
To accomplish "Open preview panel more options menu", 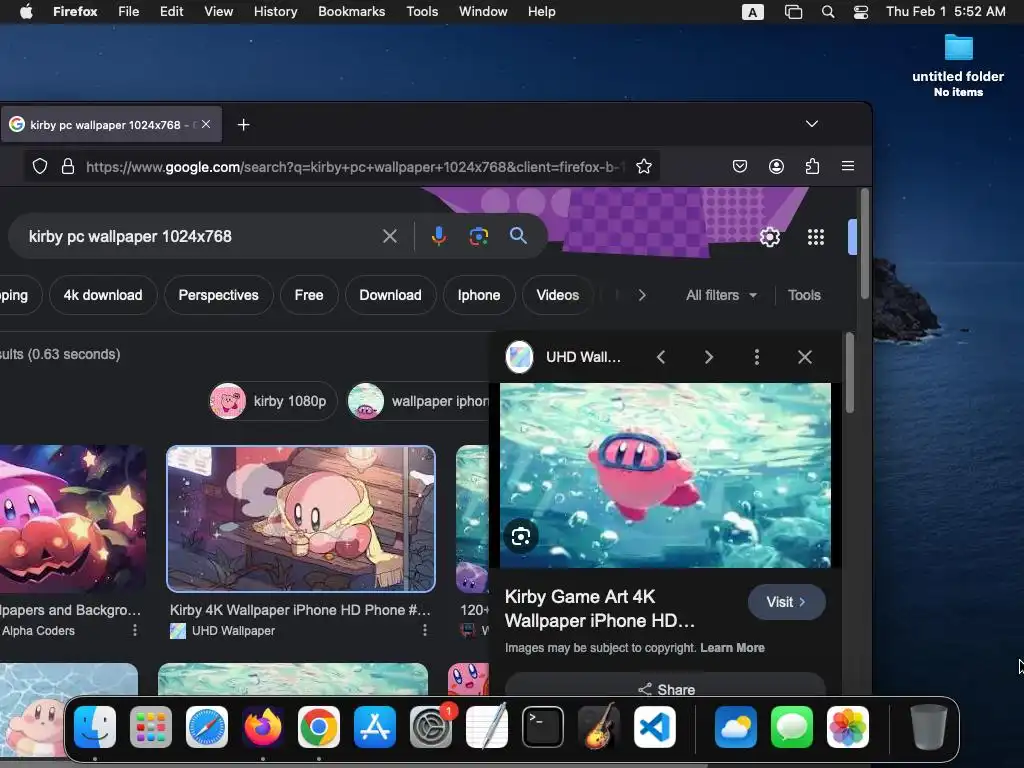I will click(x=757, y=357).
